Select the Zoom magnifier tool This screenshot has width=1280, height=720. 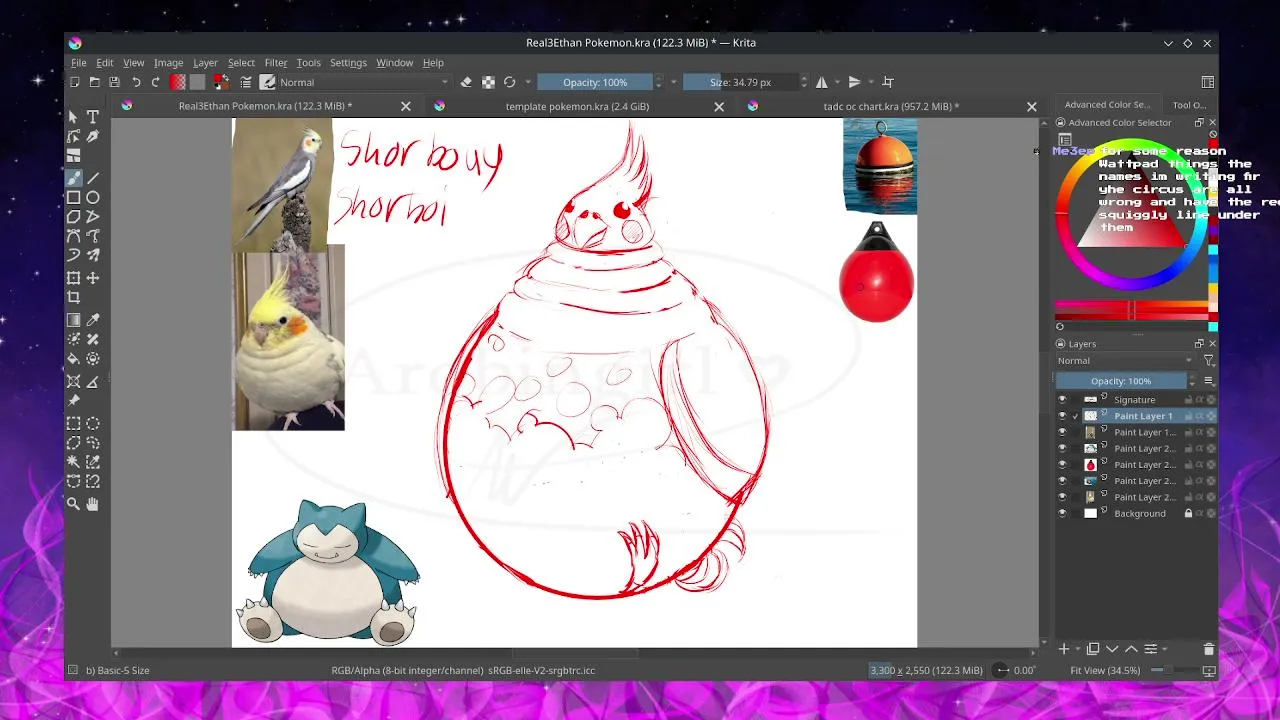(73, 505)
